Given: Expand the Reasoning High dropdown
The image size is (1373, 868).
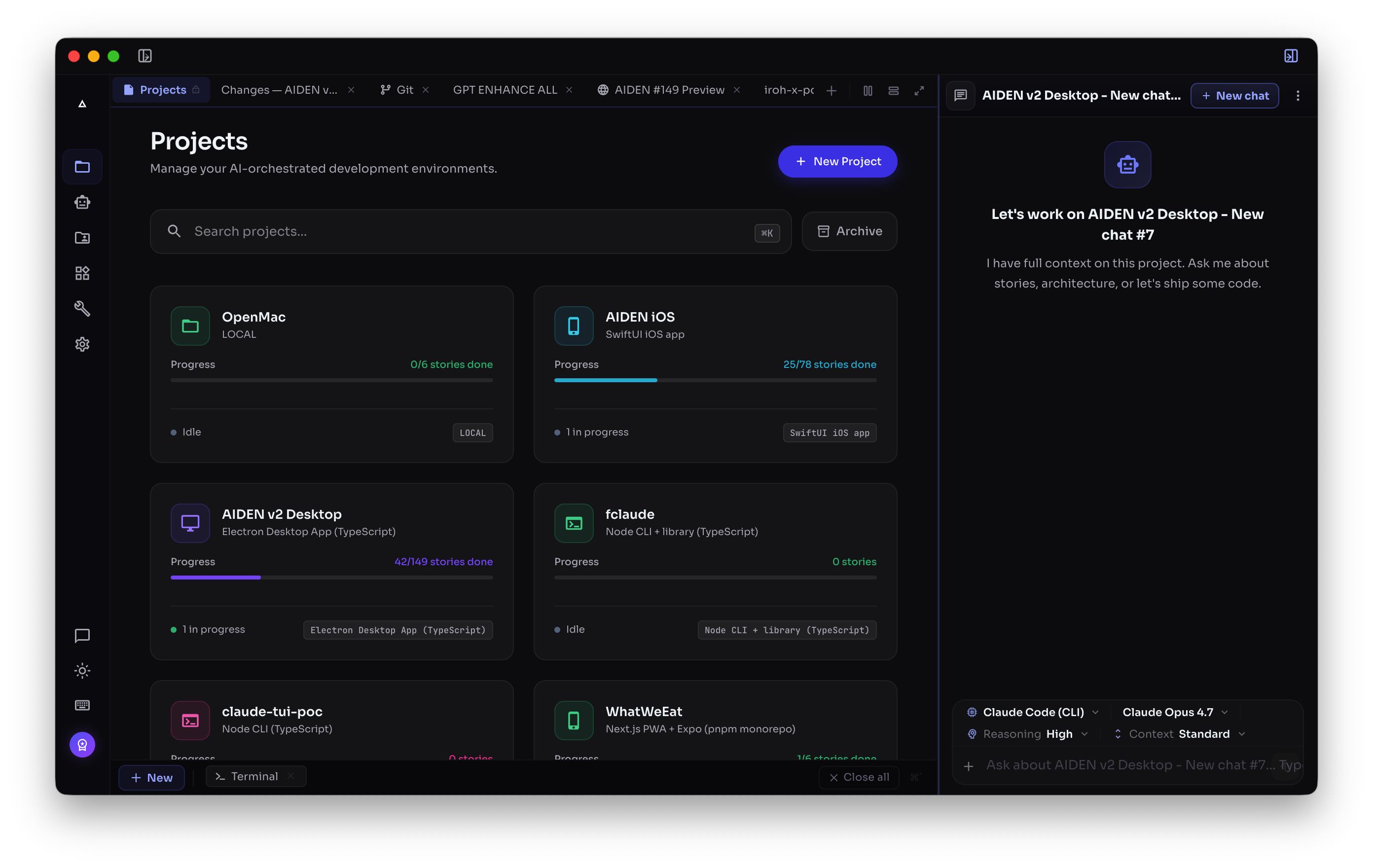Looking at the screenshot, I should 1027,734.
